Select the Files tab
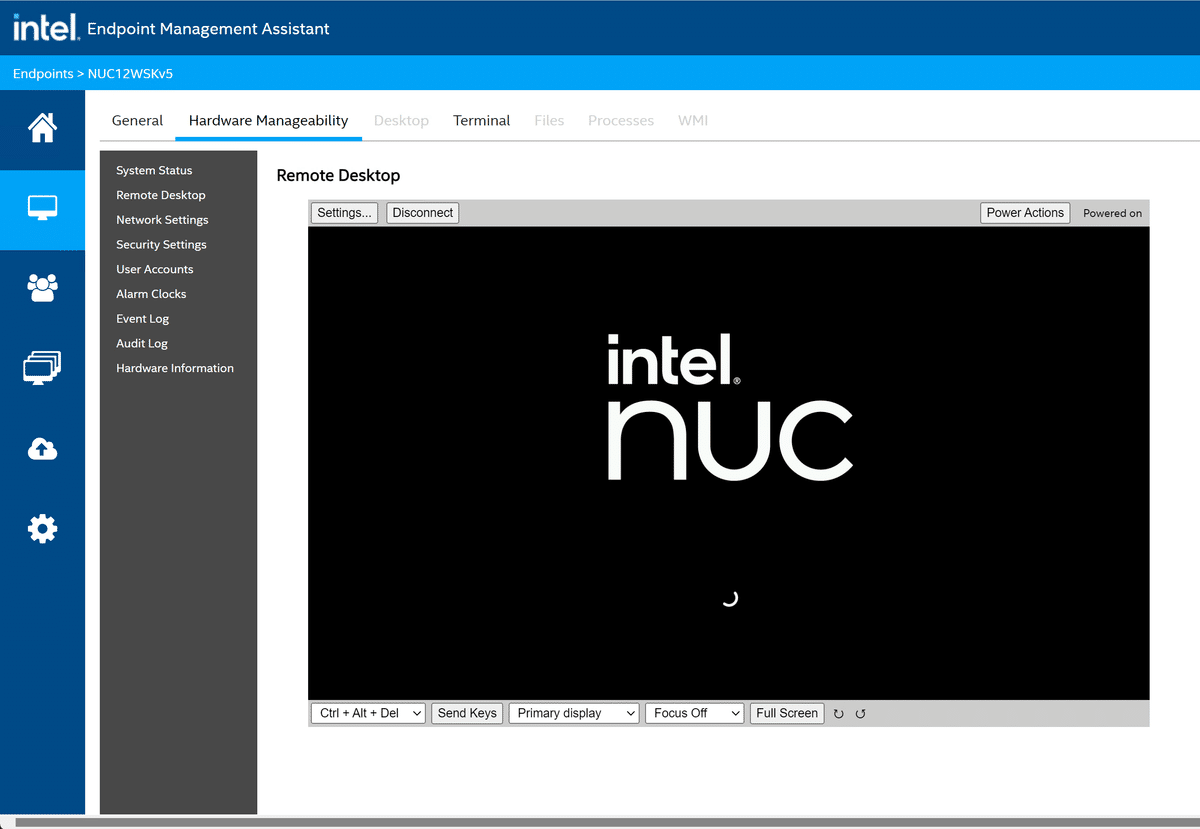Screen dimensions: 1200x829 [x=549, y=120]
